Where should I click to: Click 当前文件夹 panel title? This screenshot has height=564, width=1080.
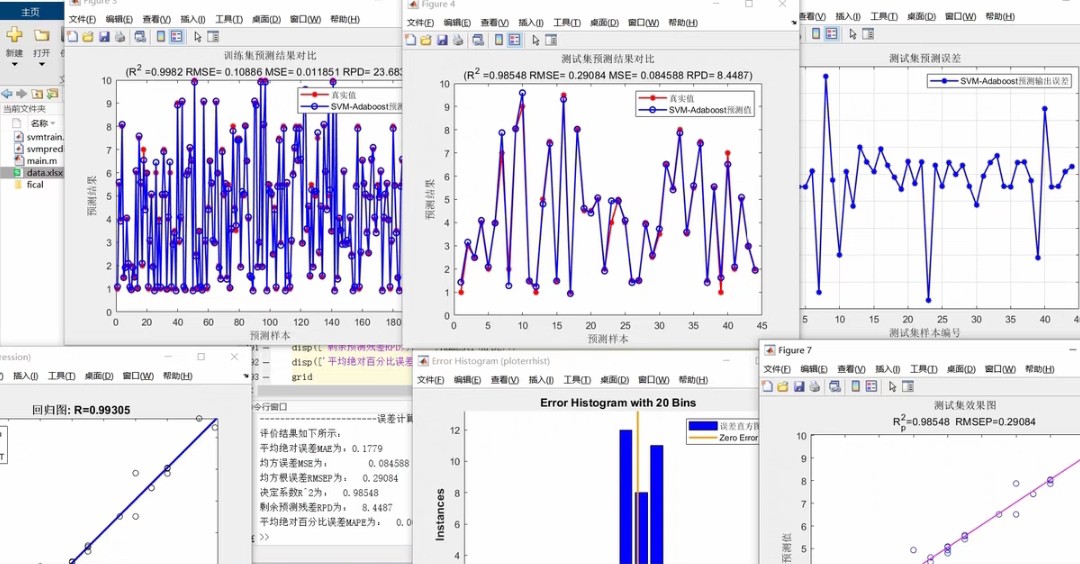pos(24,109)
